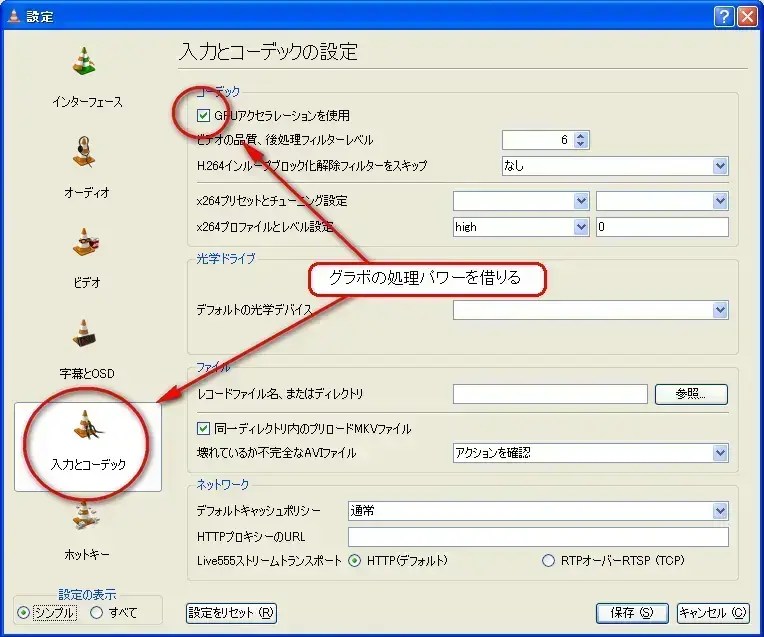Toggle 同一ディレクトリ内のプリロードMKVファイル checkbox
Viewport: 764px width, 637px height.
pyautogui.click(x=203, y=428)
